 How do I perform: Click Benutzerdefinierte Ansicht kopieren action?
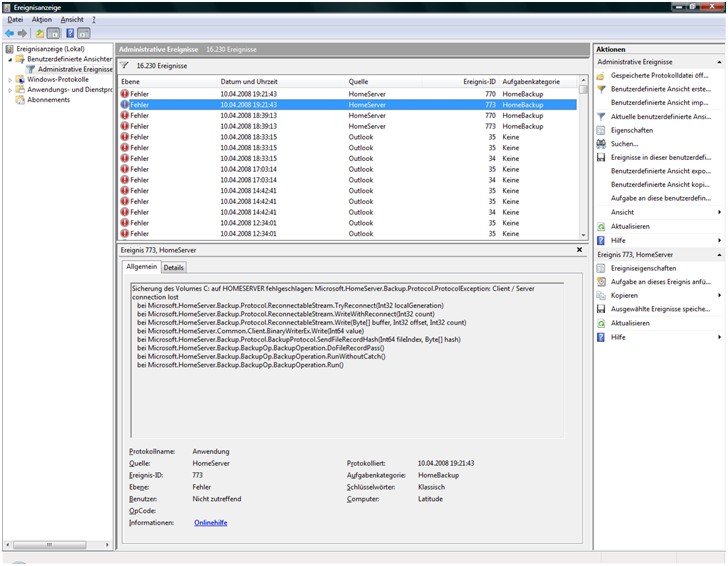tap(660, 184)
